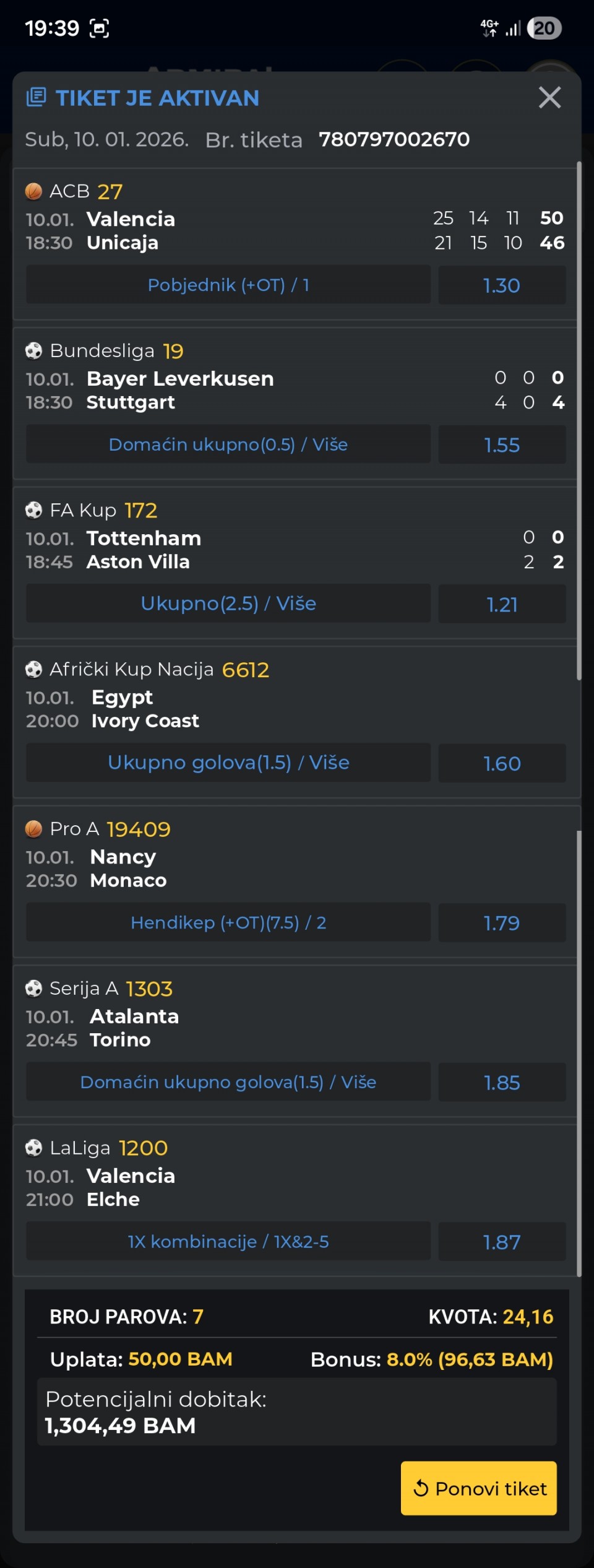
Task: Tap the ticket list scrollbar
Action: coord(579,421)
